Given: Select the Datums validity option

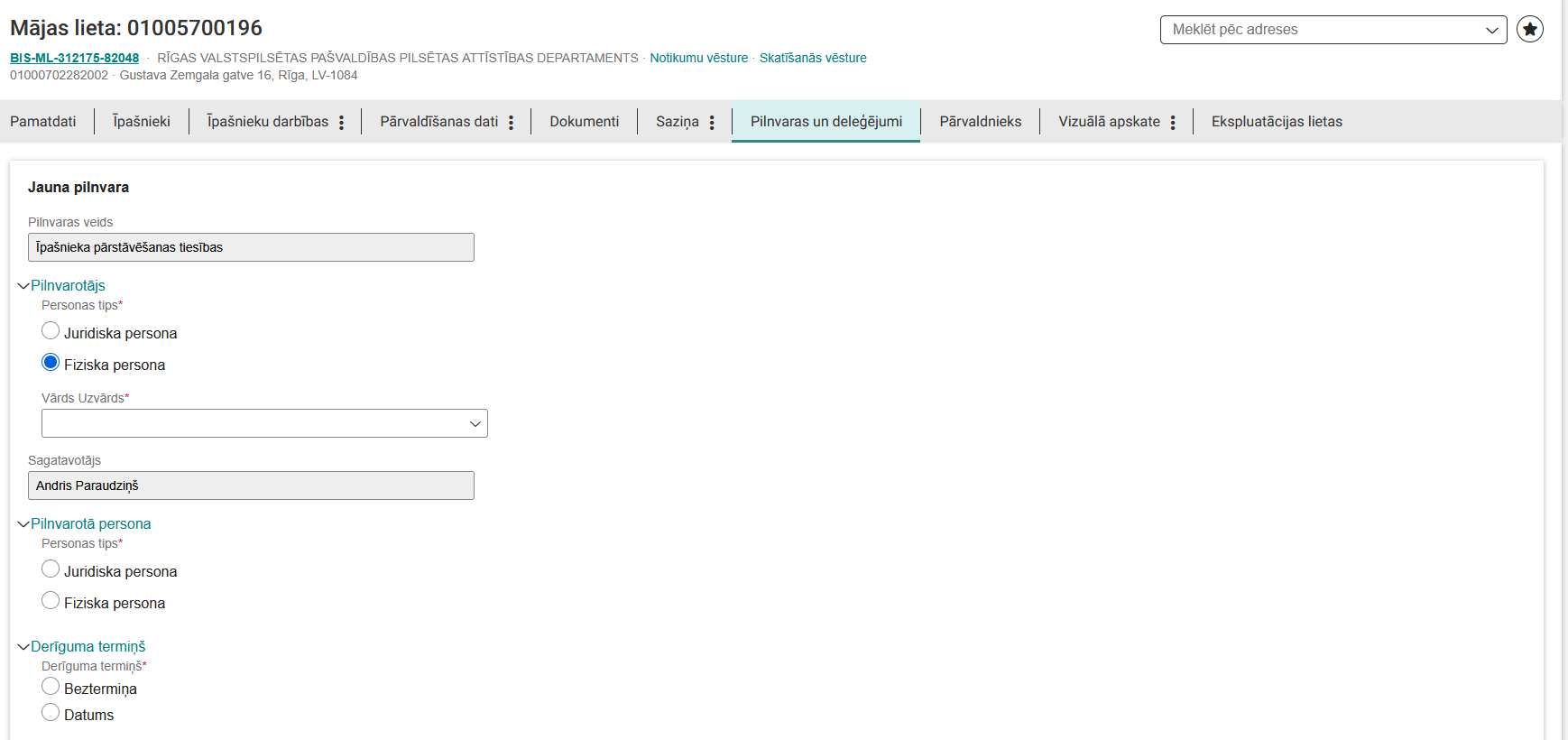Looking at the screenshot, I should 51,713.
